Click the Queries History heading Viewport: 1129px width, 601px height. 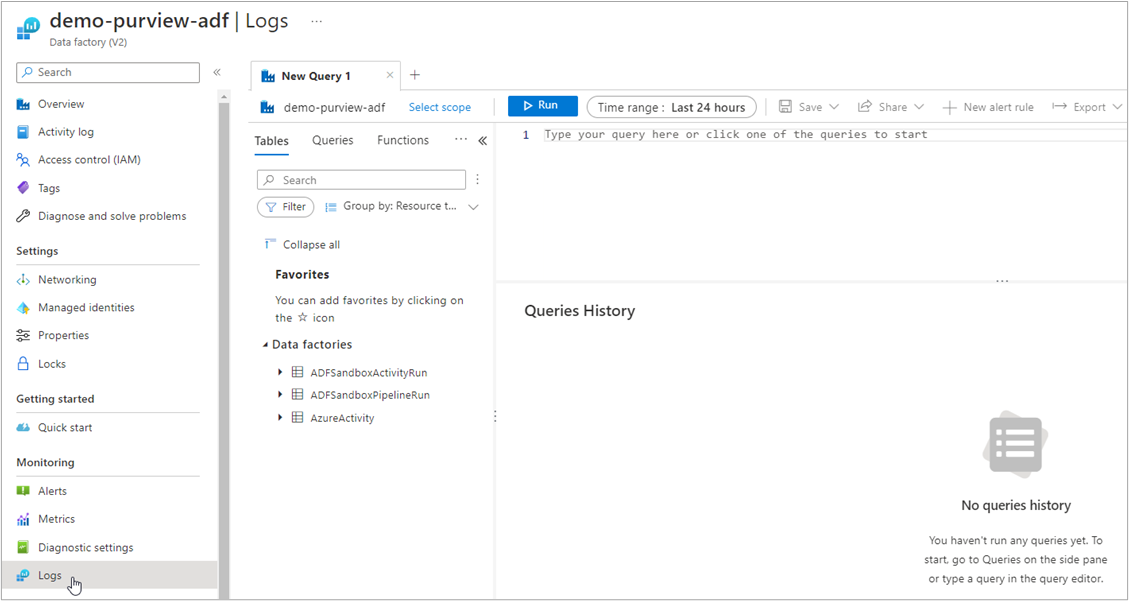[580, 311]
